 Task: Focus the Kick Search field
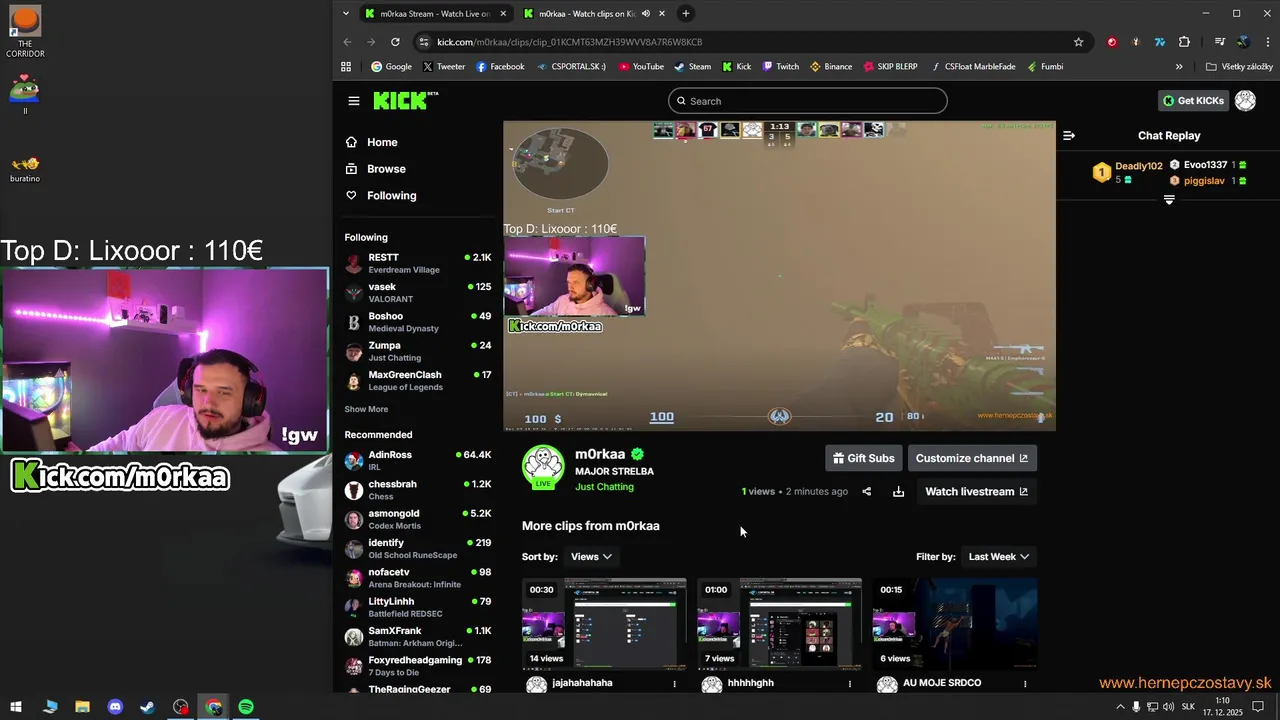[x=808, y=101]
